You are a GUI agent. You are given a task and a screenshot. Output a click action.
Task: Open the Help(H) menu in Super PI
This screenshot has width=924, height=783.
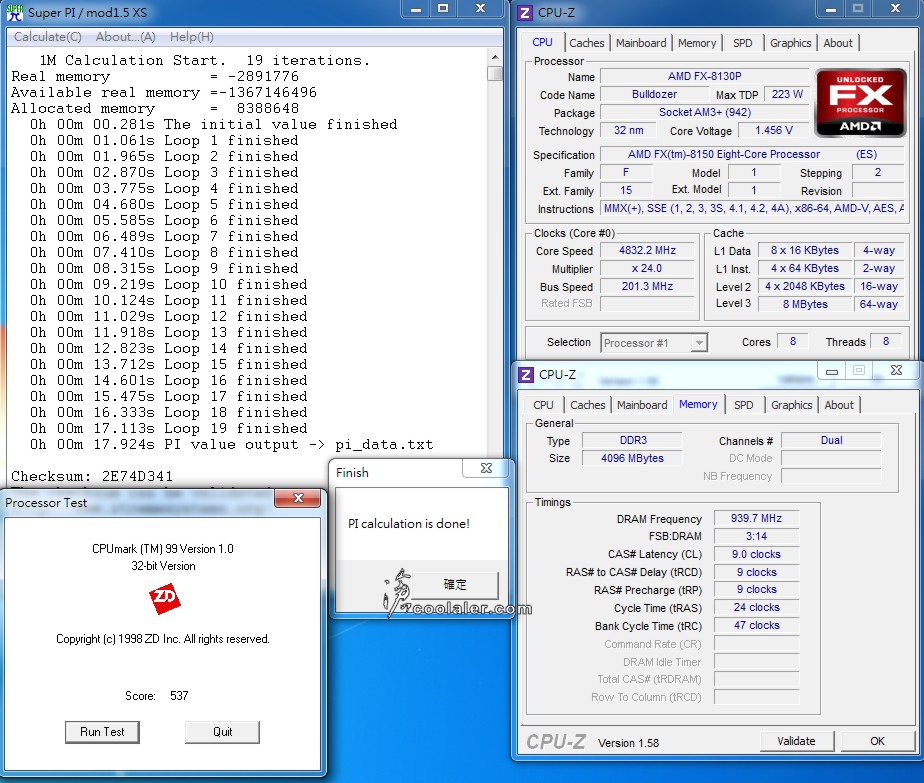192,37
